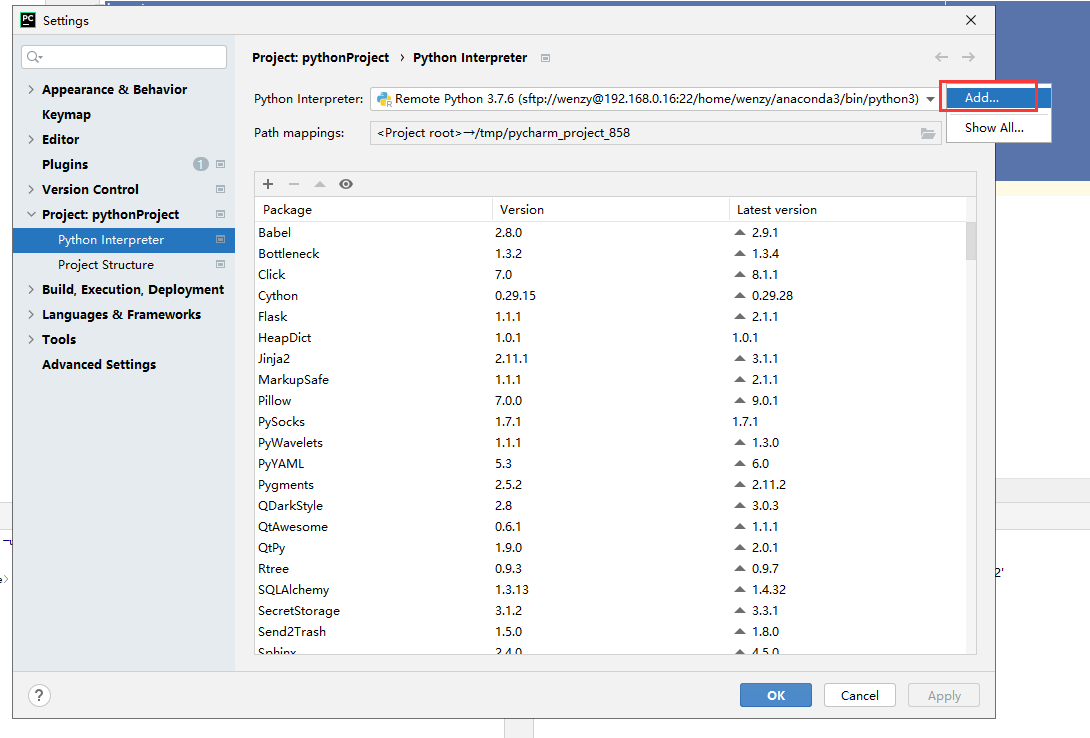Screen dimensions: 1090x738
Task: Expand Appearance & Behavior section
Action: (31, 90)
